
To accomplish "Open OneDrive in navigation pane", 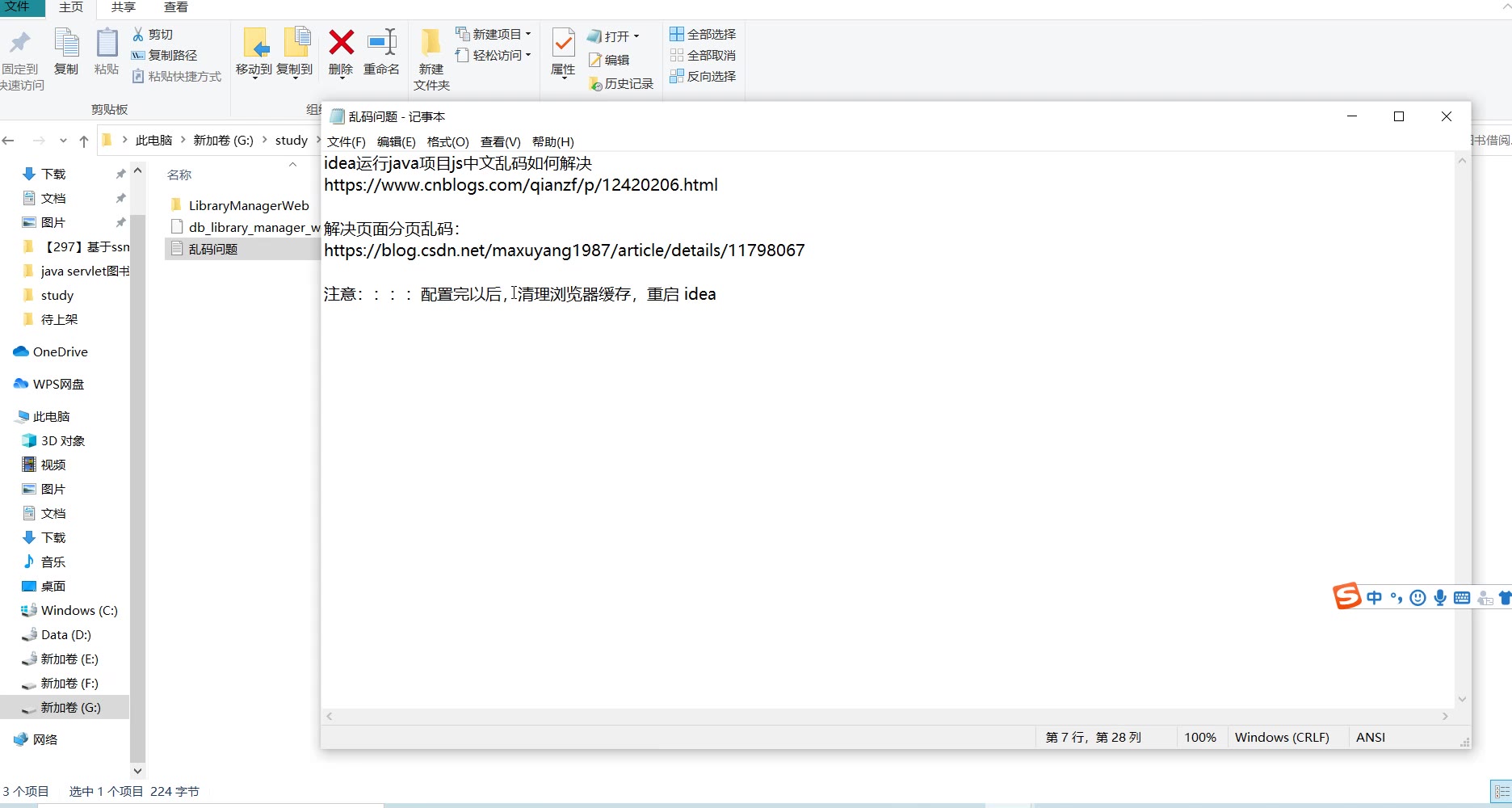I will click(x=51, y=351).
